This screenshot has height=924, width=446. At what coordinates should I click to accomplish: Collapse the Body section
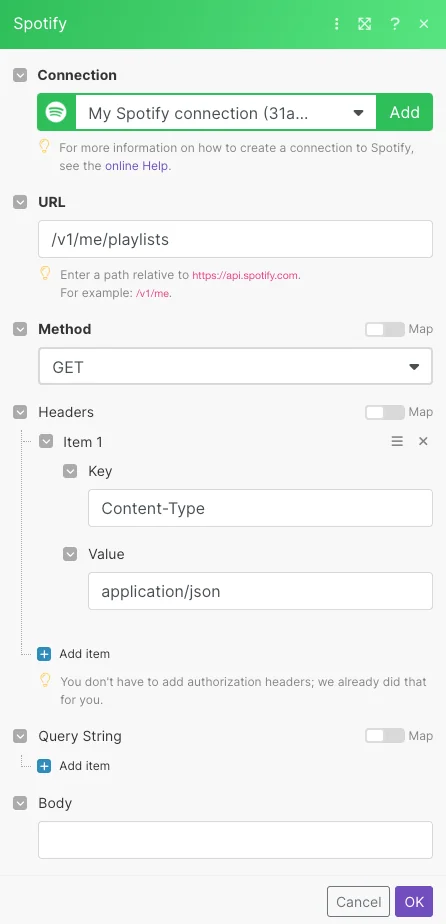(20, 803)
